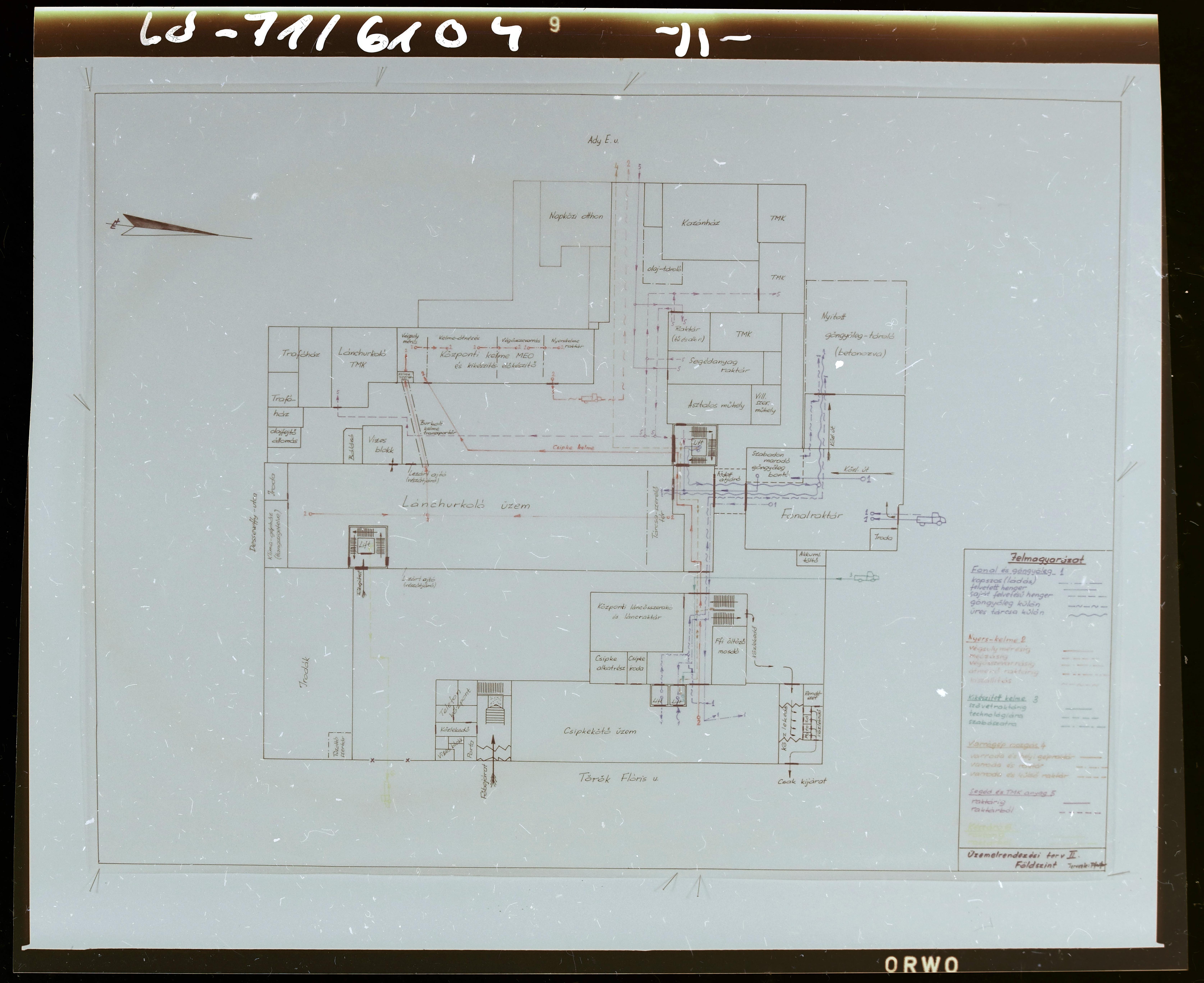Click the "olaj-tároló" label

pyautogui.click(x=664, y=269)
